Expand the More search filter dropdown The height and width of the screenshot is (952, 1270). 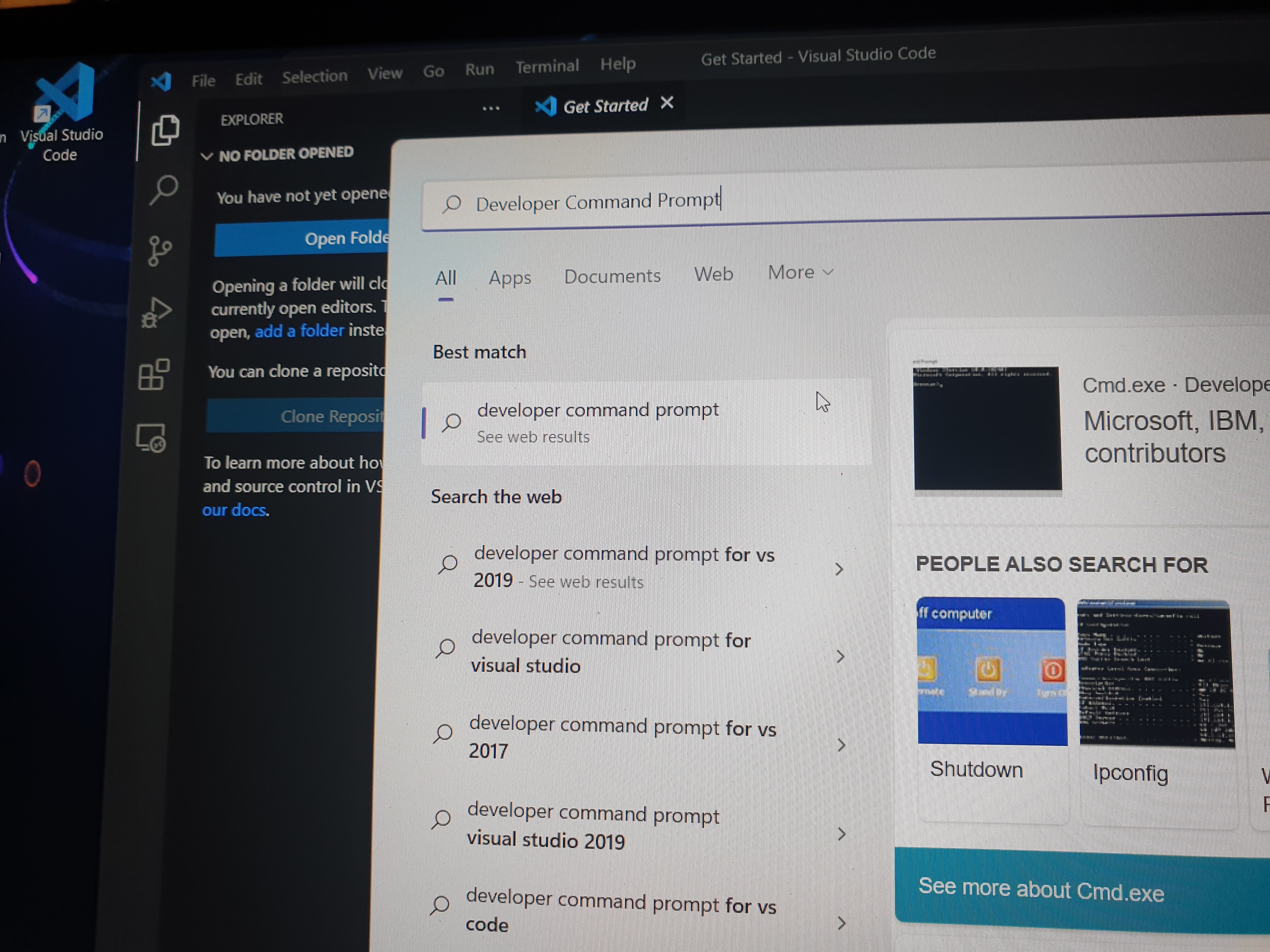(798, 273)
